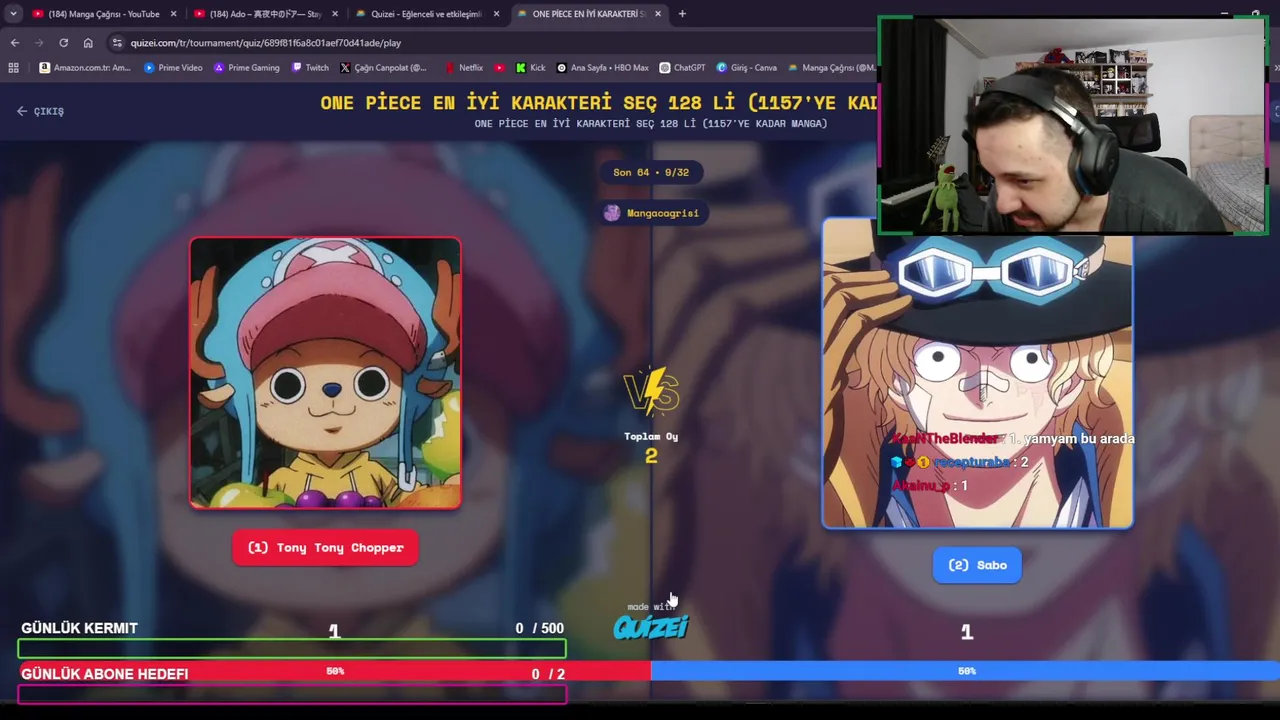Select the Tony Tony Chopper picture

pyautogui.click(x=325, y=373)
